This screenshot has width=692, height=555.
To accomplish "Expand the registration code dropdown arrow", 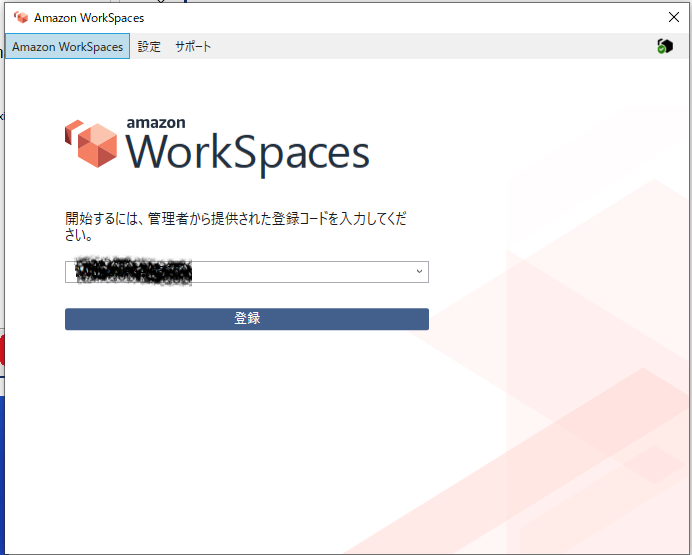I will pyautogui.click(x=419, y=271).
